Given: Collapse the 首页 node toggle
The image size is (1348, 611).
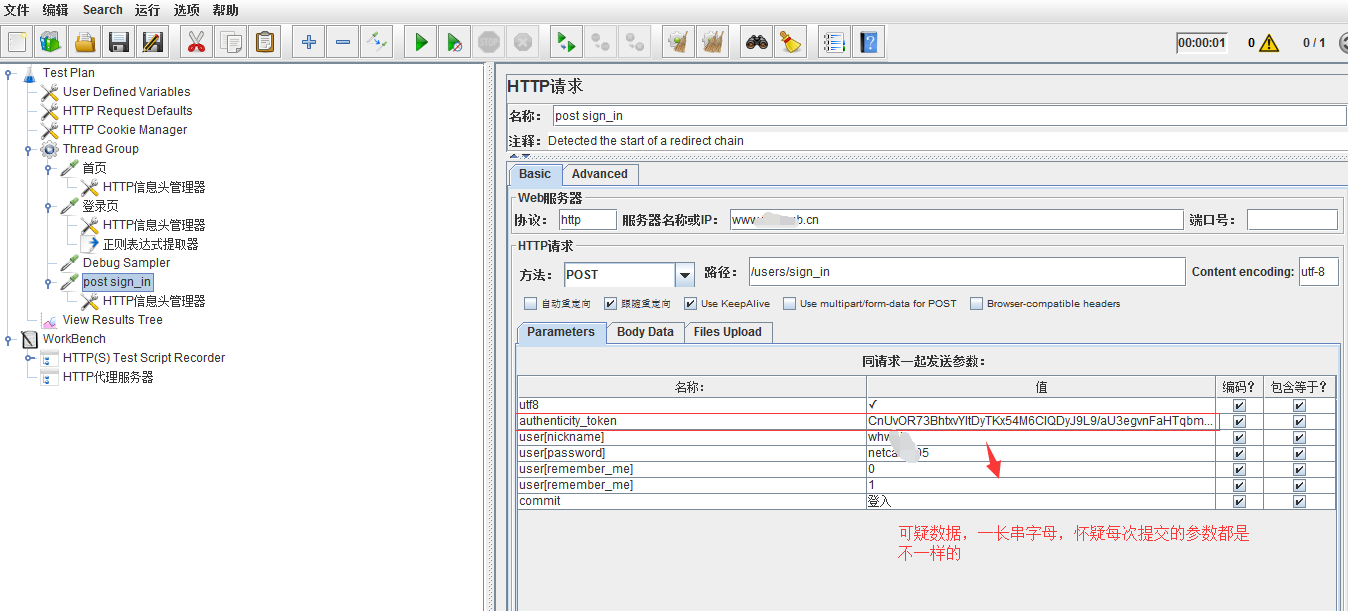Looking at the screenshot, I should point(48,168).
